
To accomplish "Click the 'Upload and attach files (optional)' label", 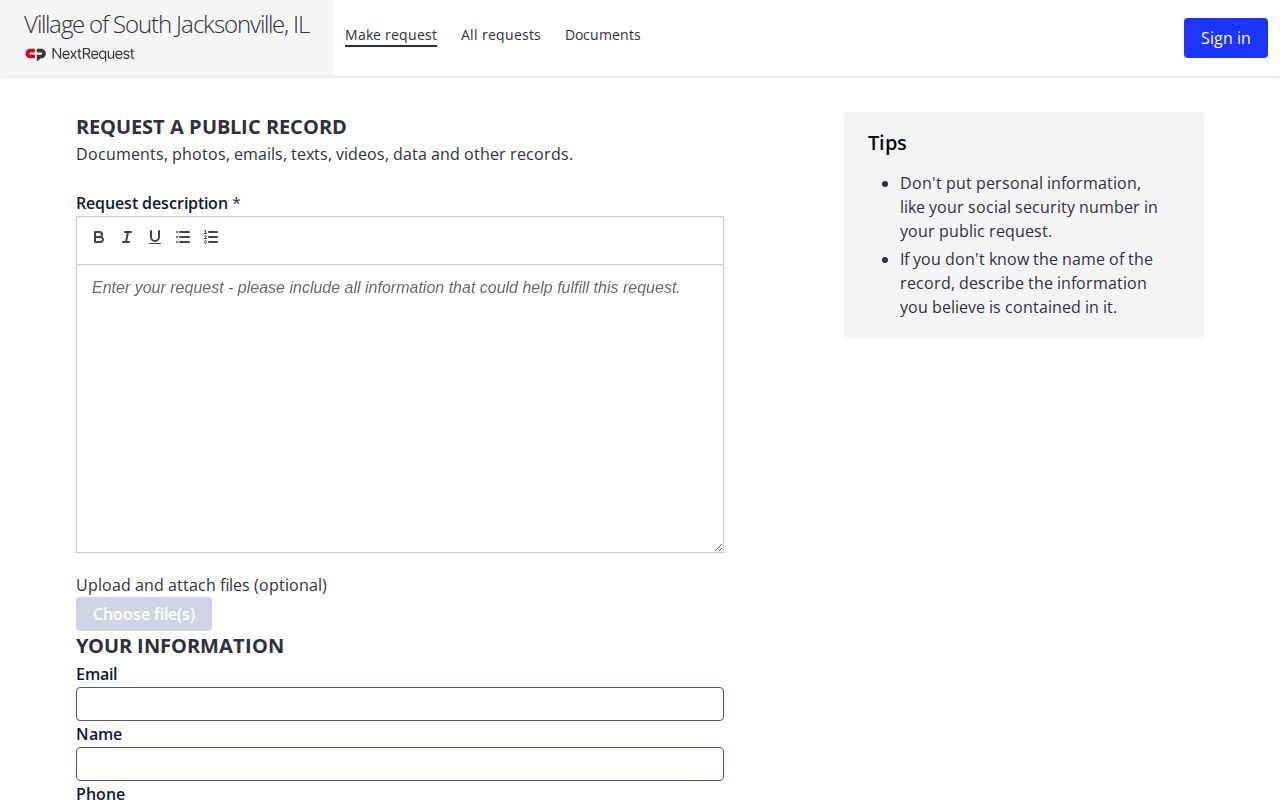I will pos(202,585).
